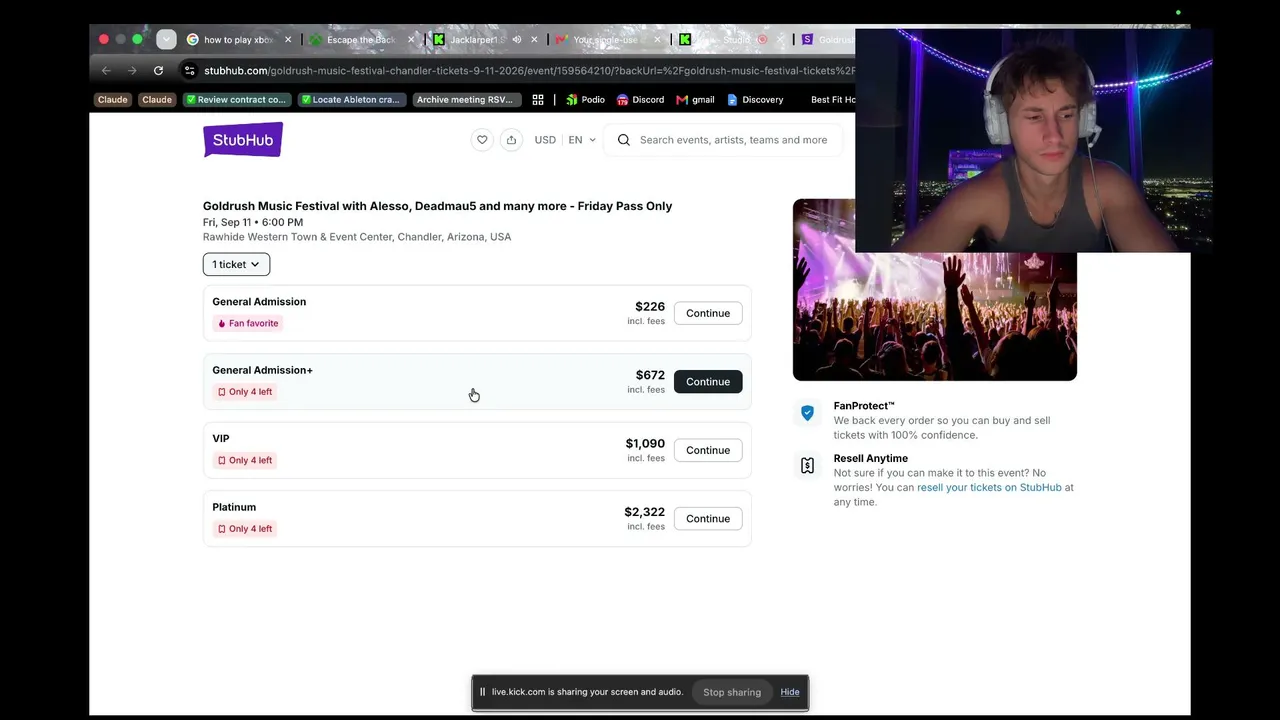Click Stop sharing button

coord(732,692)
